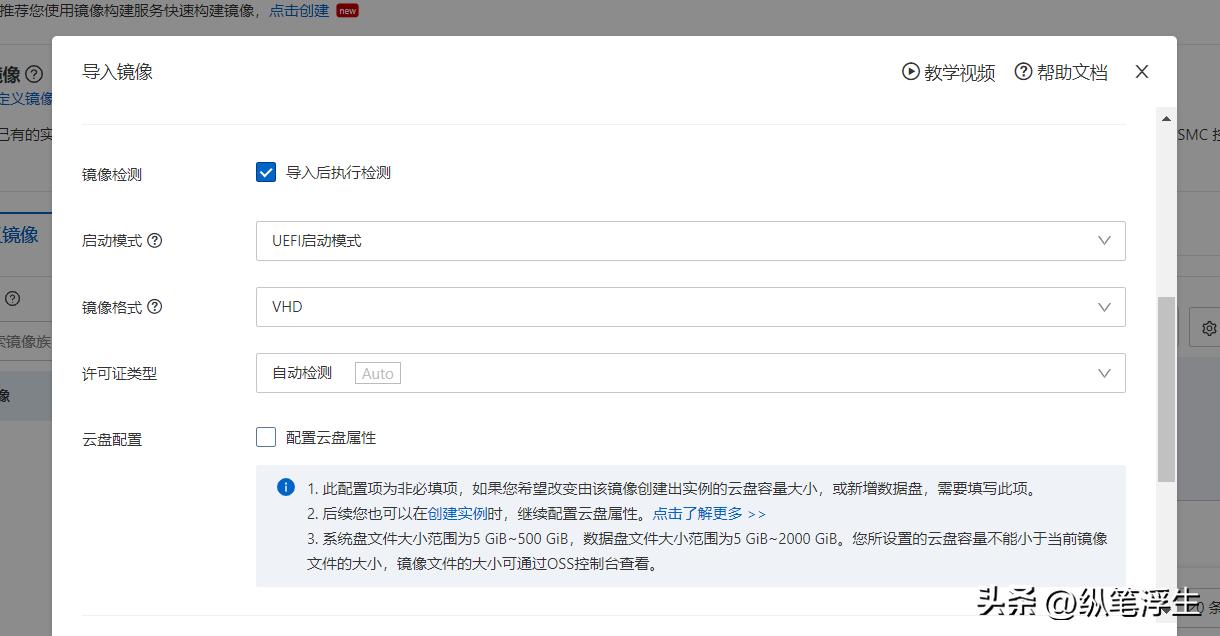Open the 帮助文档 help icon
1220x636 pixels.
click(x=1024, y=72)
